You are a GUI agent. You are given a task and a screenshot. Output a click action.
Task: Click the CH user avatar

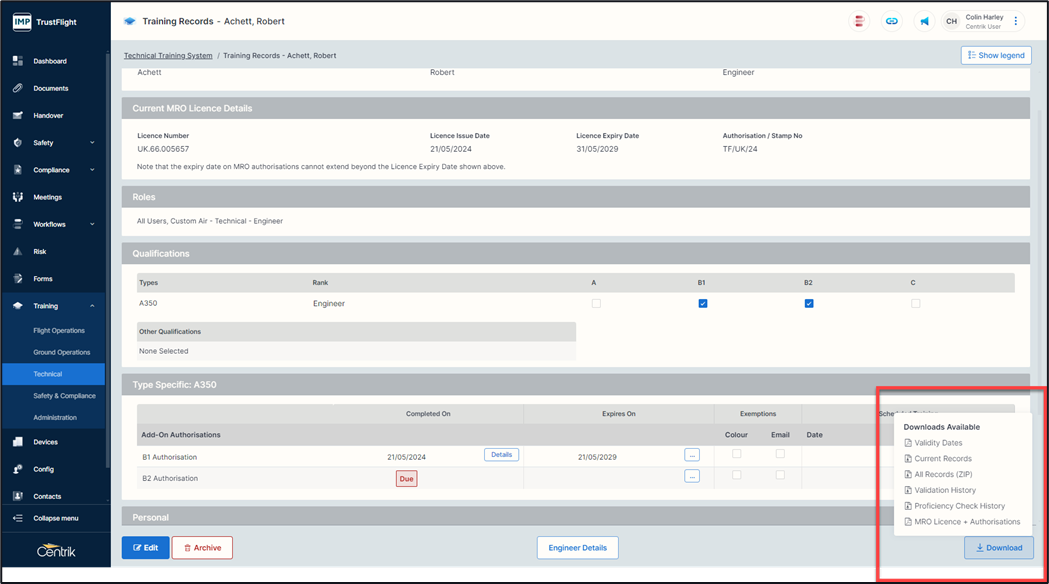pyautogui.click(x=951, y=21)
